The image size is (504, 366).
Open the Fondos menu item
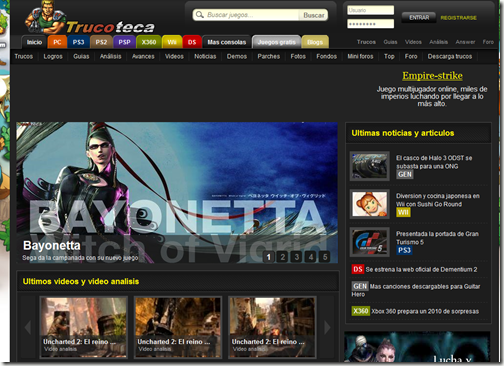click(x=326, y=56)
